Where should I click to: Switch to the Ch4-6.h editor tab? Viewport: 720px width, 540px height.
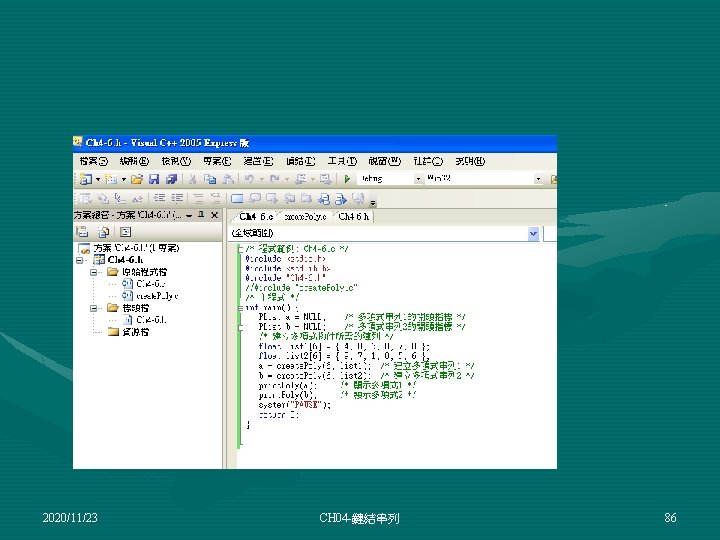click(354, 216)
